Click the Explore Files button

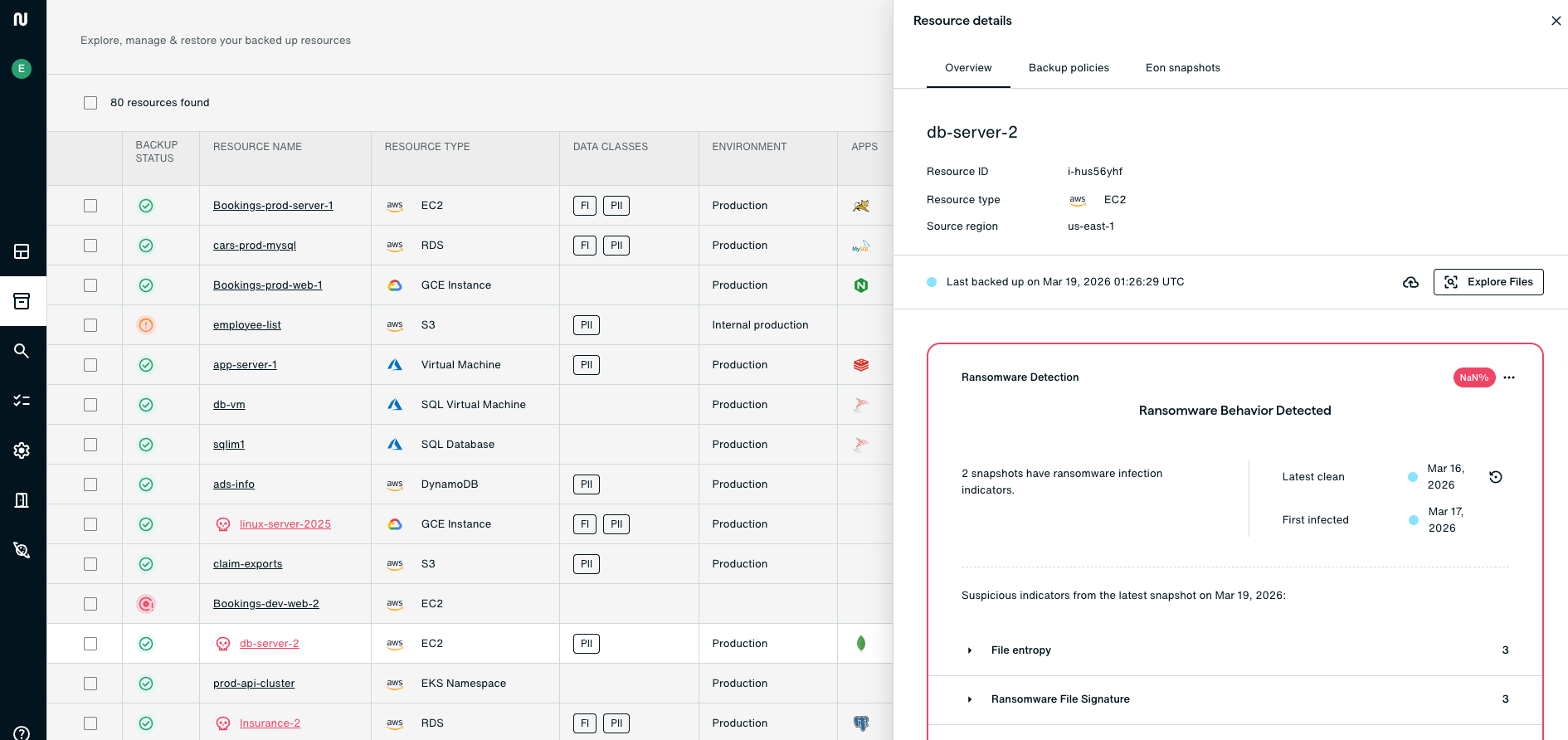(x=1488, y=282)
